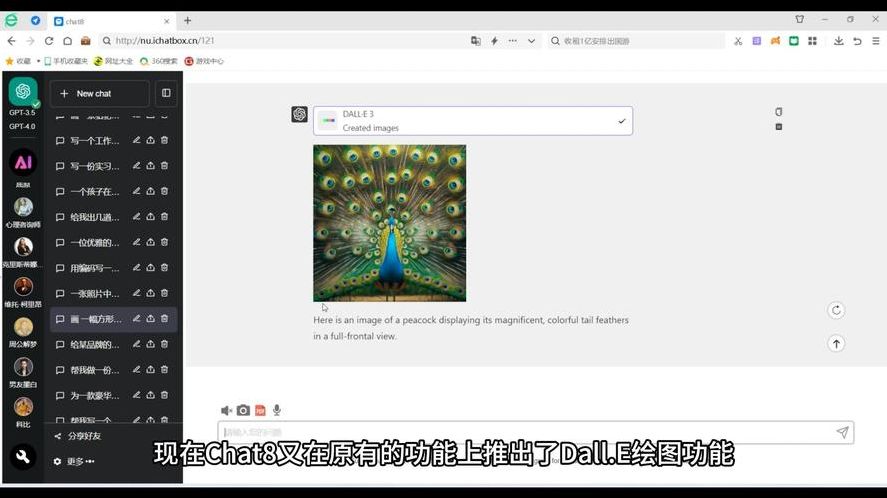Select the GPT-3.5 model logo
The image size is (887, 498).
click(23, 91)
